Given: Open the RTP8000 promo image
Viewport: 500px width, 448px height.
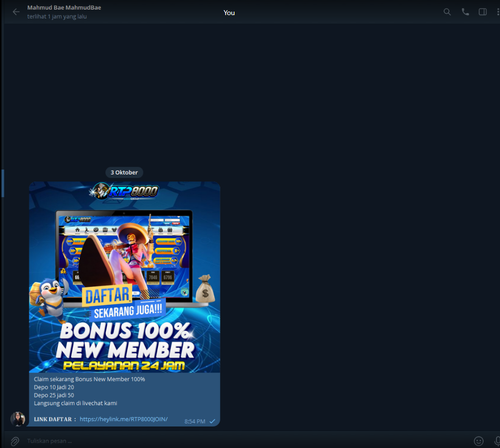Looking at the screenshot, I should point(124,277).
